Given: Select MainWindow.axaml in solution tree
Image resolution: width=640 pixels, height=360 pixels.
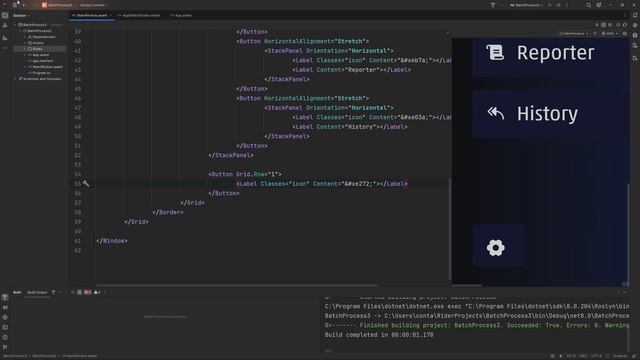Looking at the screenshot, I should point(47,67).
